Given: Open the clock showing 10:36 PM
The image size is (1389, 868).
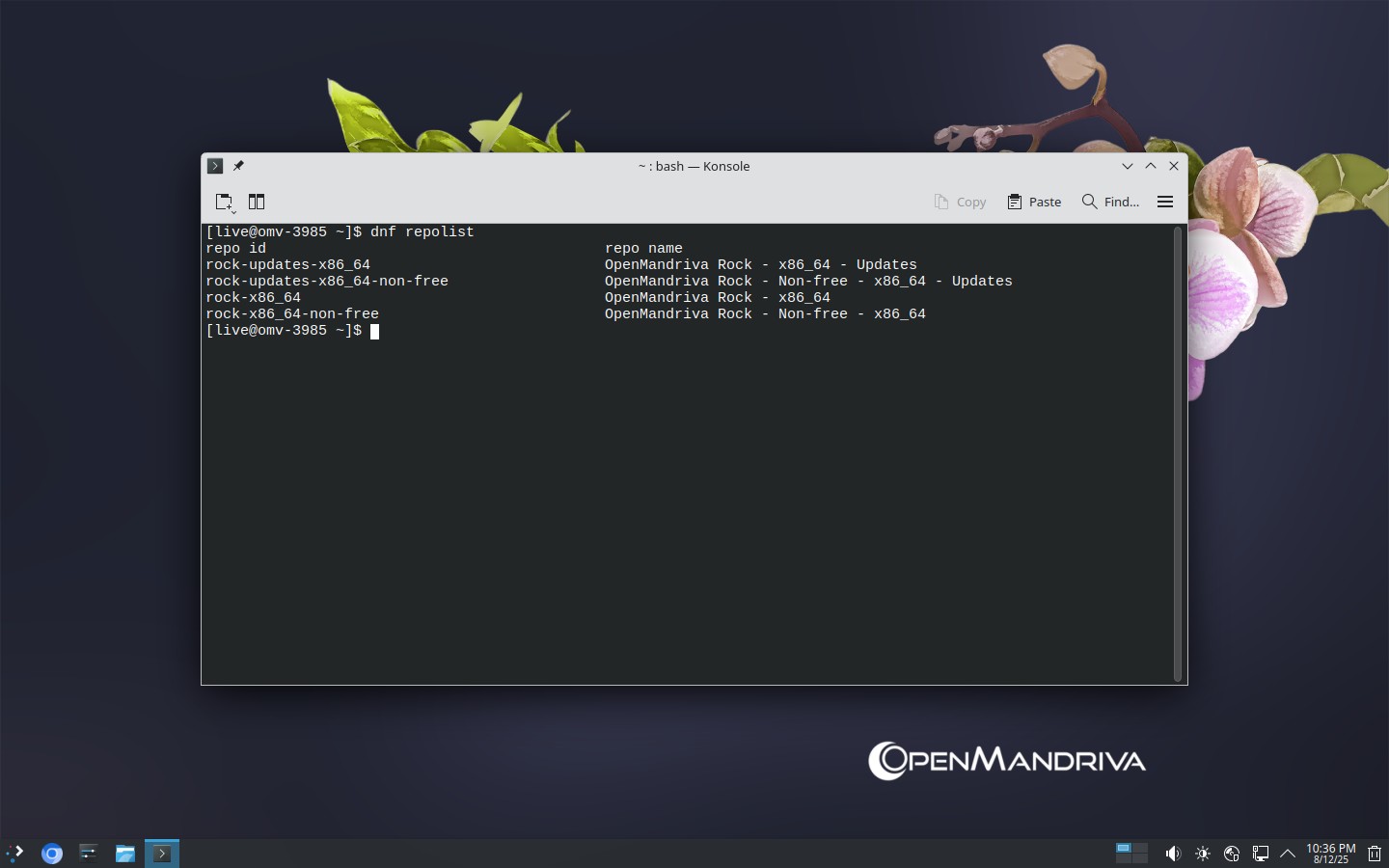Looking at the screenshot, I should click(x=1330, y=854).
